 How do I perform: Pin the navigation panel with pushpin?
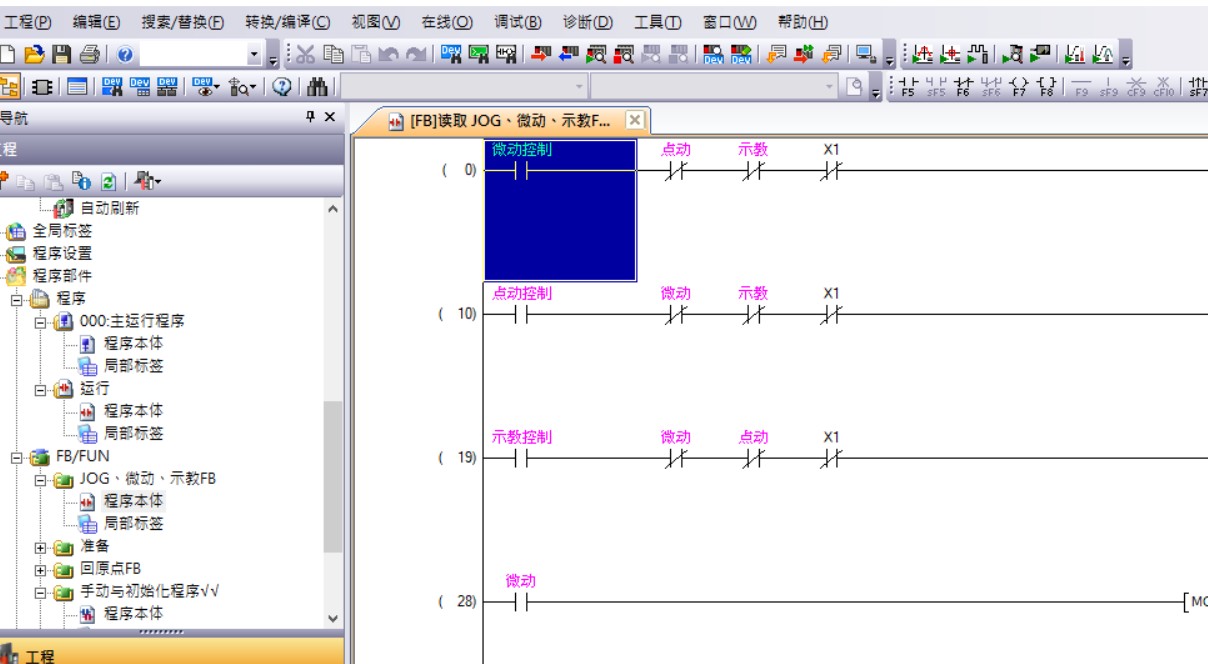click(x=310, y=118)
